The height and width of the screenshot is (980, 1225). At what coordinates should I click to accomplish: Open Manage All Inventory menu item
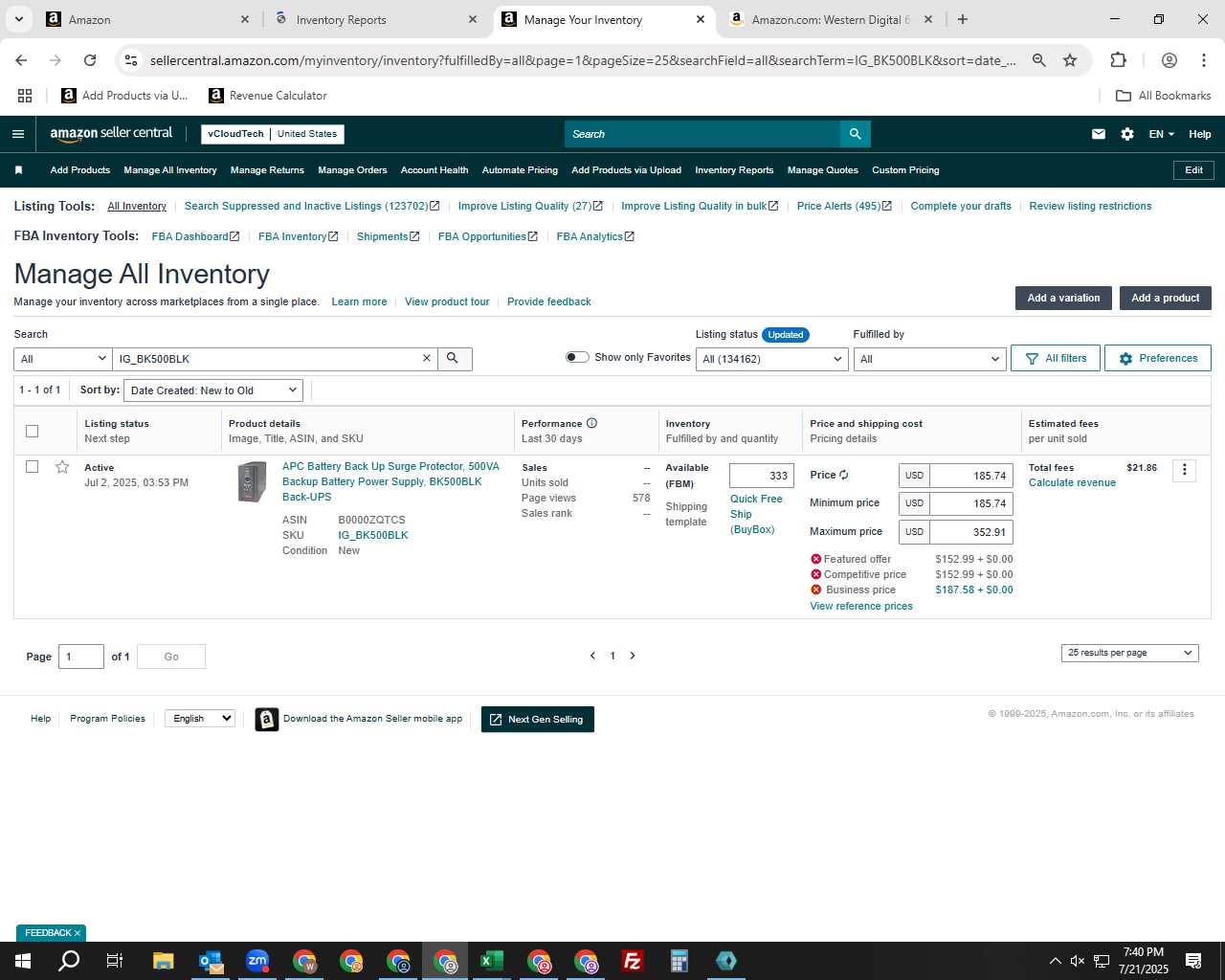(170, 170)
